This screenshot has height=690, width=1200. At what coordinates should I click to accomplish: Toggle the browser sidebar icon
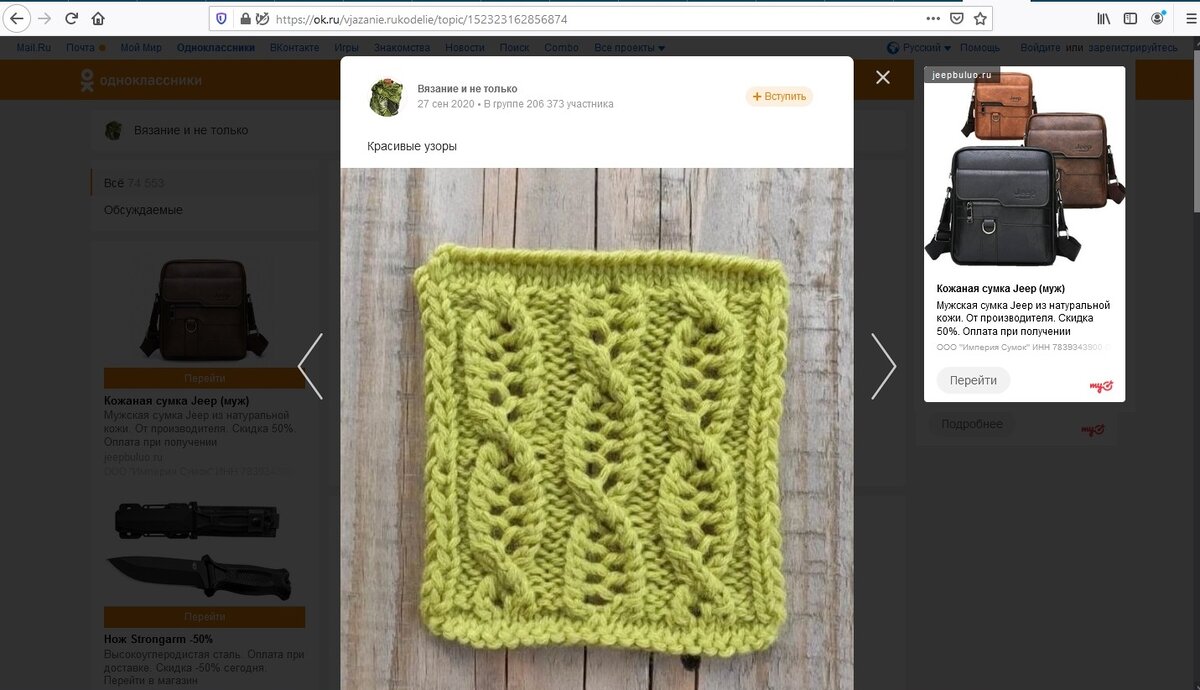click(1130, 18)
